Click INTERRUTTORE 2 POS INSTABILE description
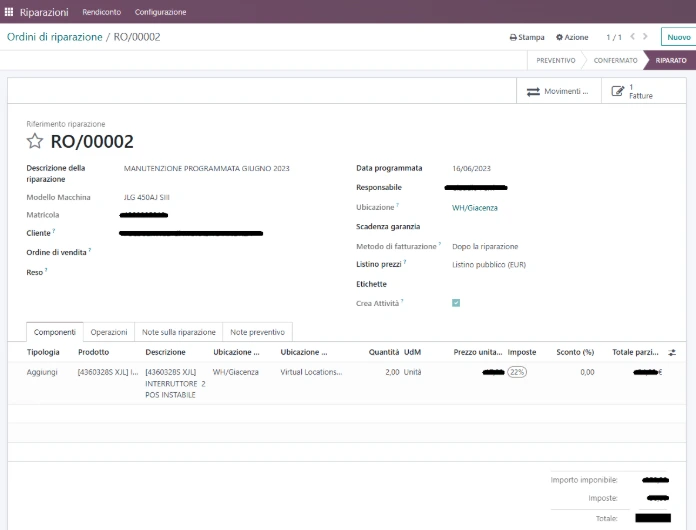This screenshot has height=530, width=696. (175, 384)
